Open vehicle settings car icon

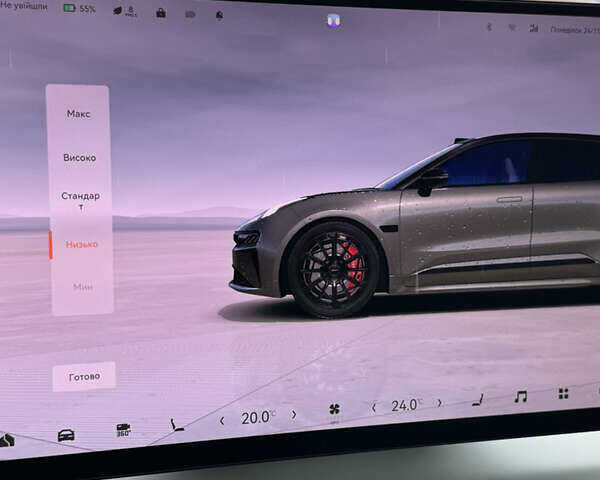(x=66, y=435)
